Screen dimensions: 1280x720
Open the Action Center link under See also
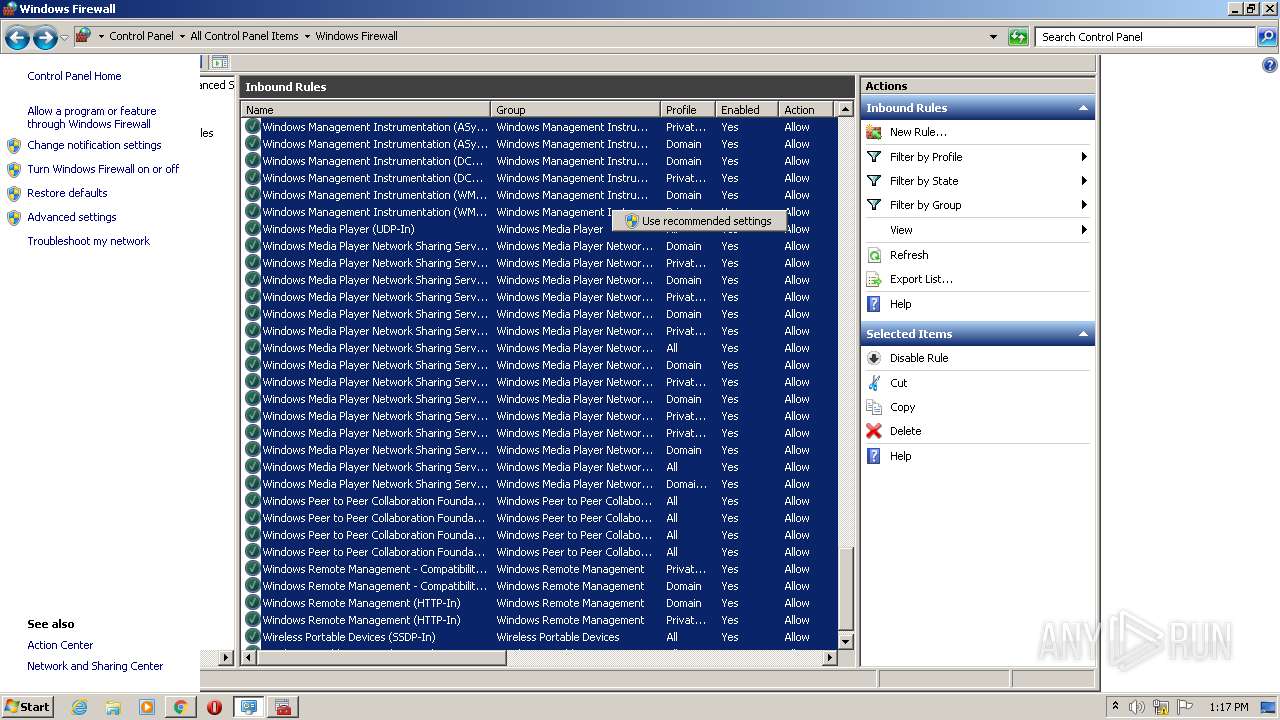point(60,645)
